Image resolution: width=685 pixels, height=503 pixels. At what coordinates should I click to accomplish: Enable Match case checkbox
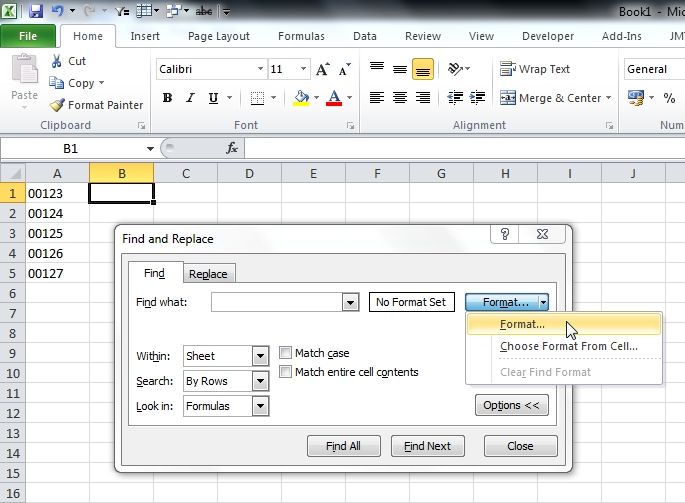point(285,352)
